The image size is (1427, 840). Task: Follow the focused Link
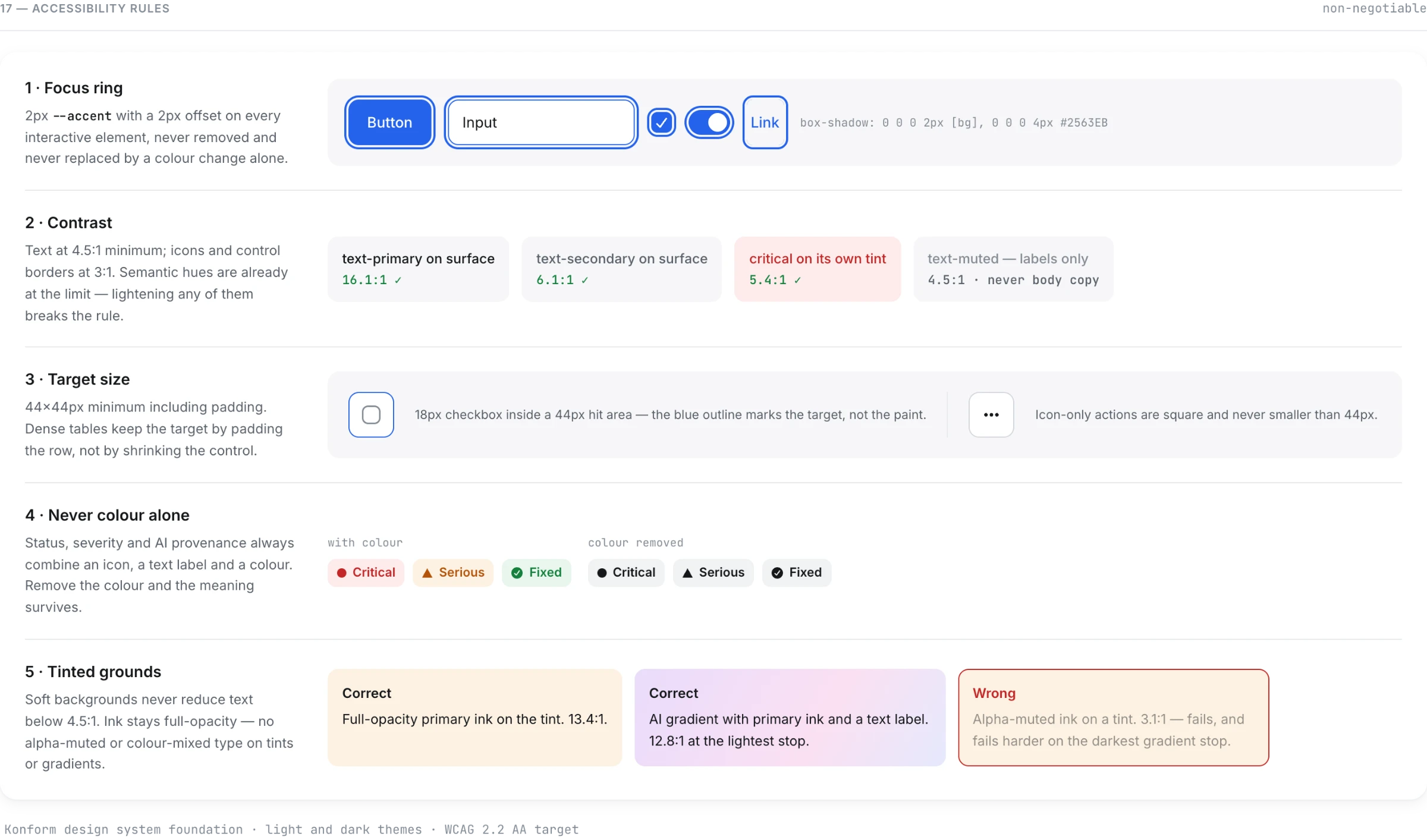tap(765, 122)
